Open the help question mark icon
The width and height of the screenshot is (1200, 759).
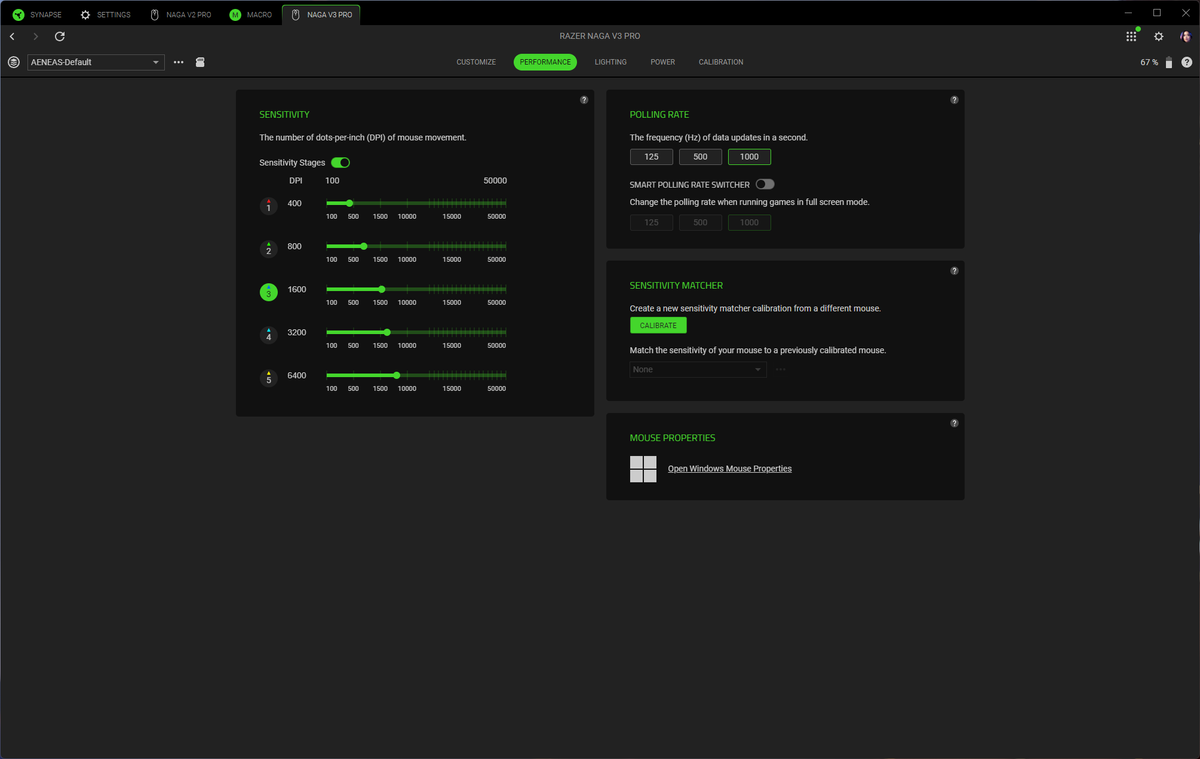[1186, 62]
